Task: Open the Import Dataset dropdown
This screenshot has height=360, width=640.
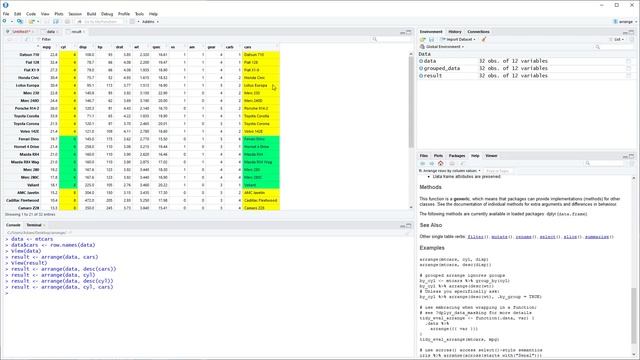Action: (458, 39)
